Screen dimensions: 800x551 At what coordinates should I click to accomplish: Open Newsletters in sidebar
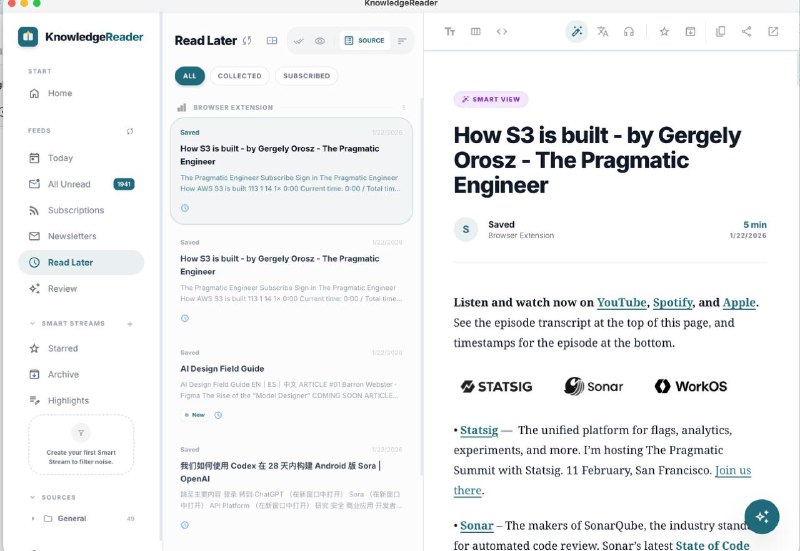click(x=81, y=236)
